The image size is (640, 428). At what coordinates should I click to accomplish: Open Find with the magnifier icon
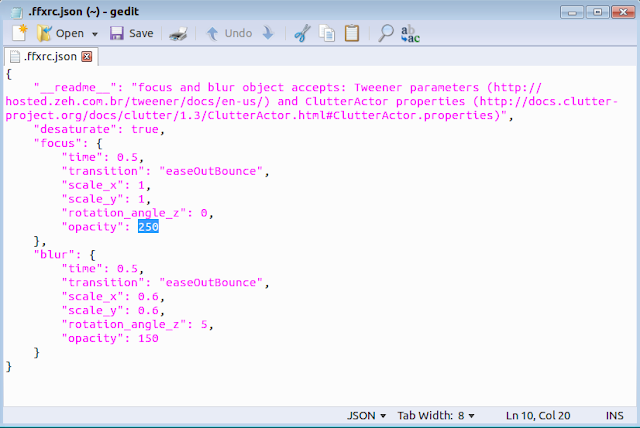coord(385,33)
